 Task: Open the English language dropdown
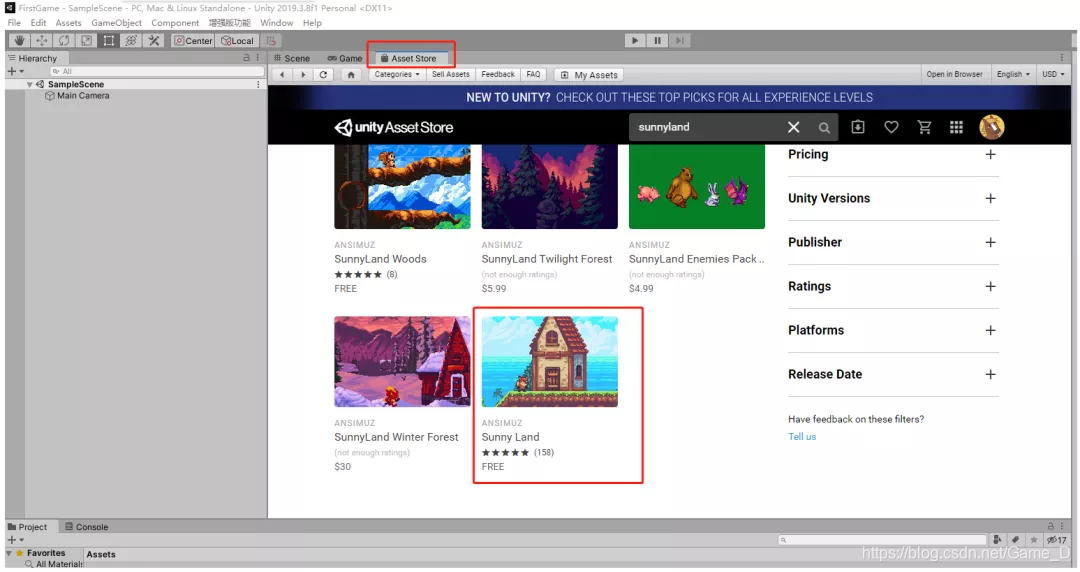click(1012, 74)
